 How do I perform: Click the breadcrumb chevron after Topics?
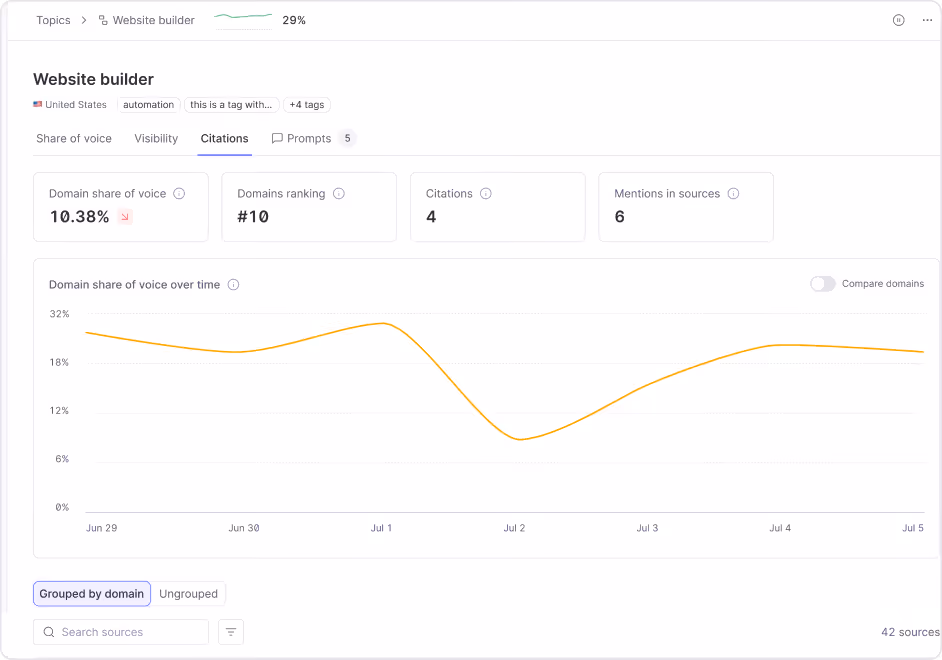84,20
